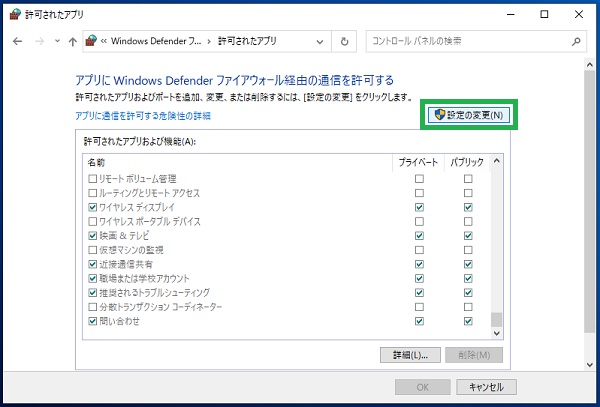This screenshot has width=600, height=407.
Task: Focus the コントロール パネルの検索 box
Action: point(476,41)
